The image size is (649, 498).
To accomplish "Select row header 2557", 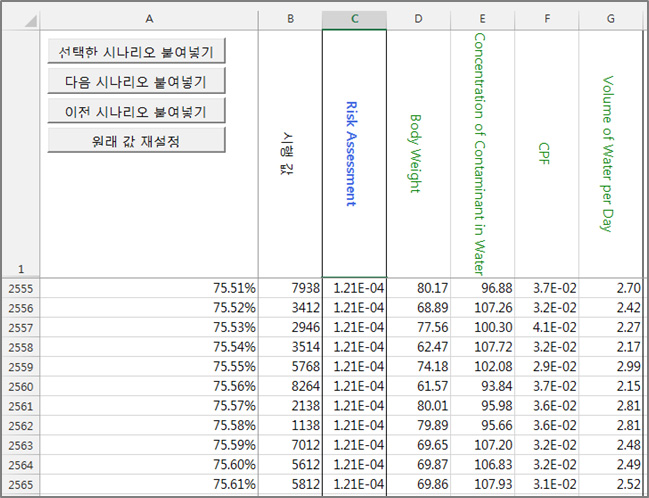I will [21, 327].
